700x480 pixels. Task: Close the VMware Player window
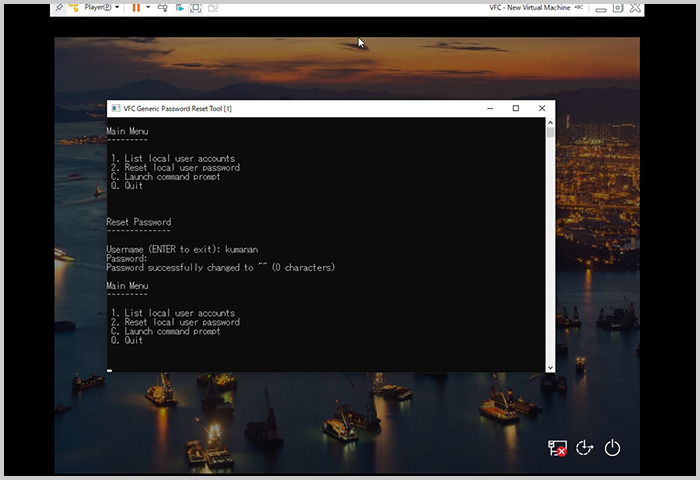click(635, 8)
